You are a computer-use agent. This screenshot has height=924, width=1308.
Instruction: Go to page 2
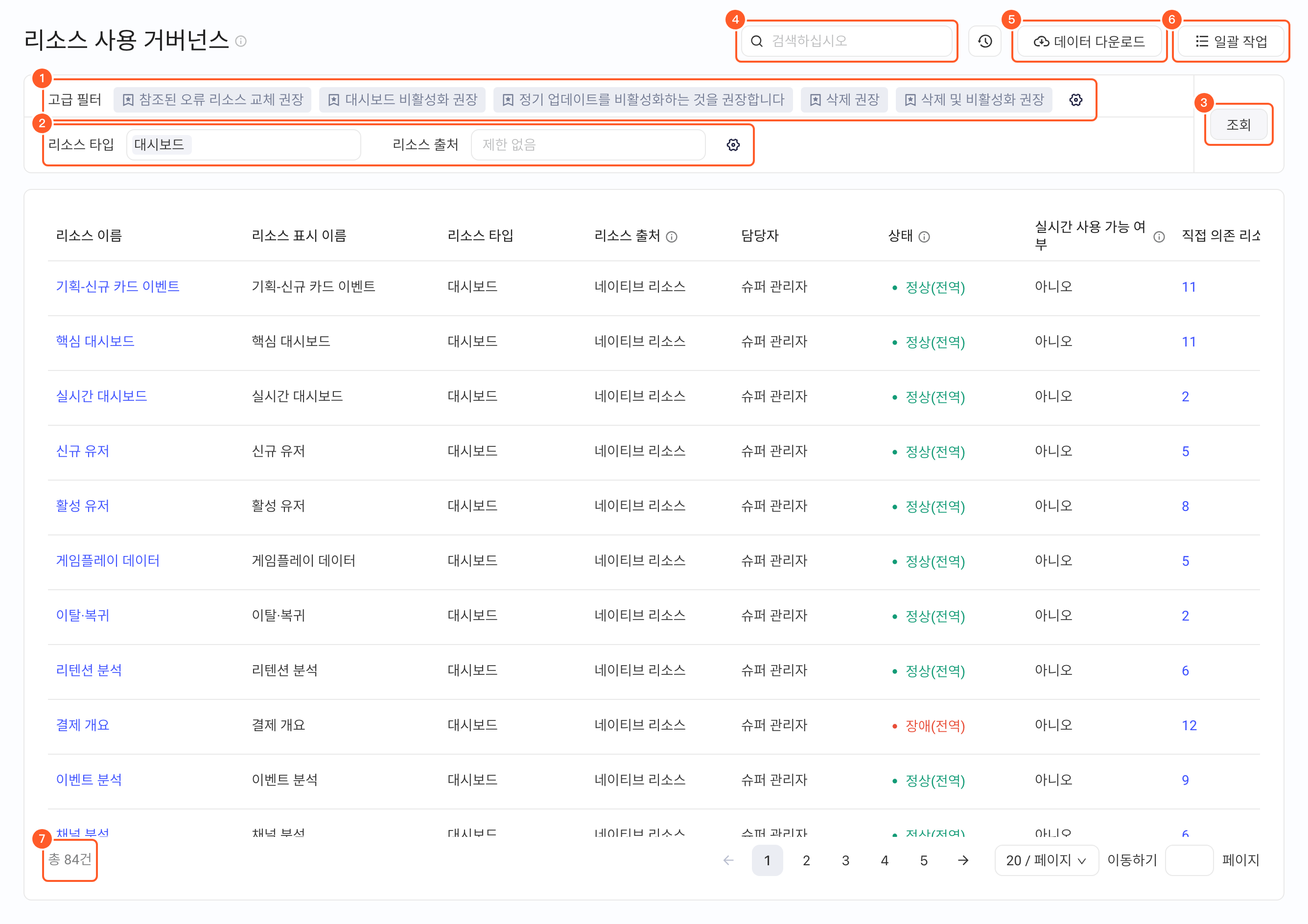pyautogui.click(x=806, y=860)
